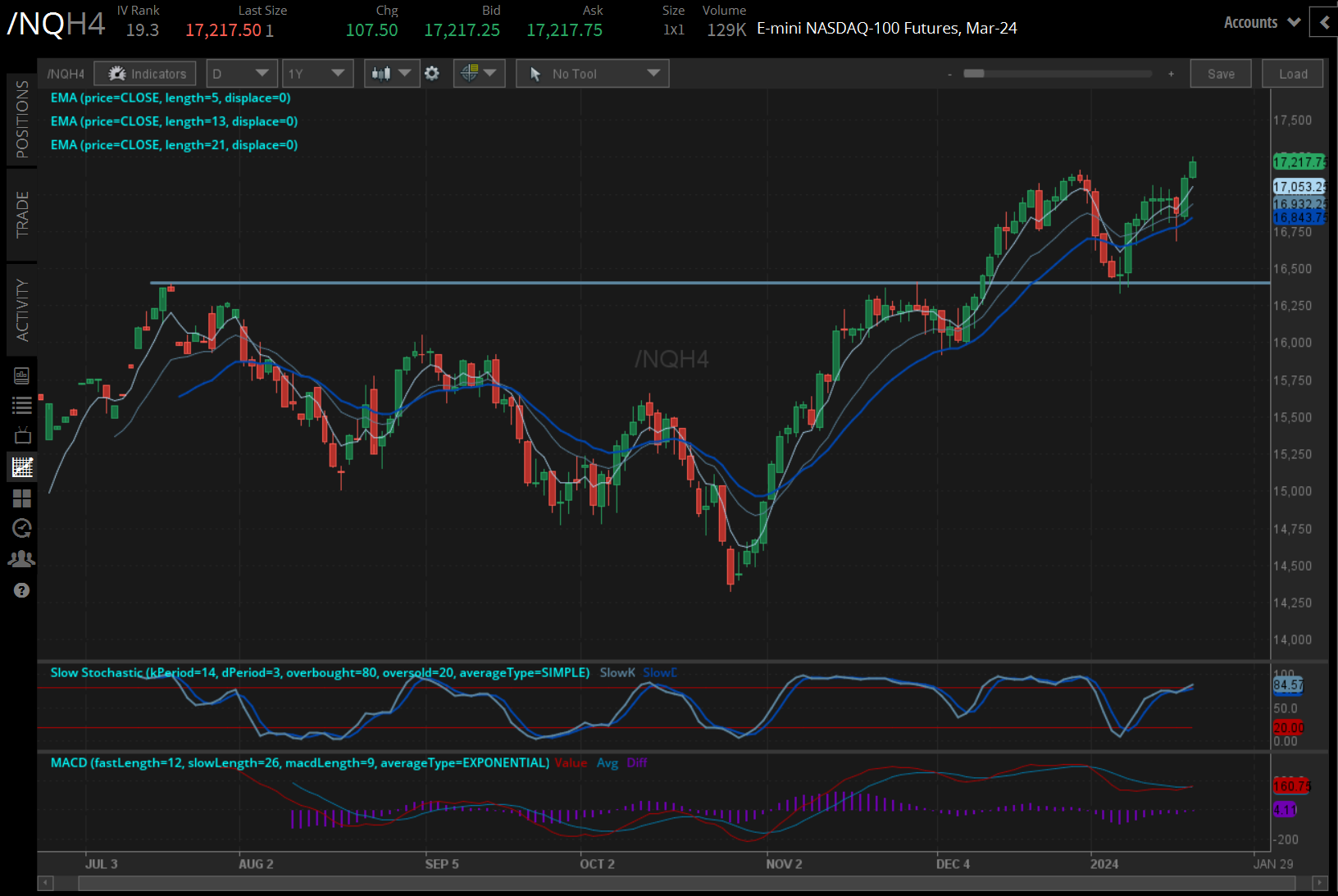Open the POSITIONS side tab
Screen dimensions: 1338x896
[x=22, y=120]
